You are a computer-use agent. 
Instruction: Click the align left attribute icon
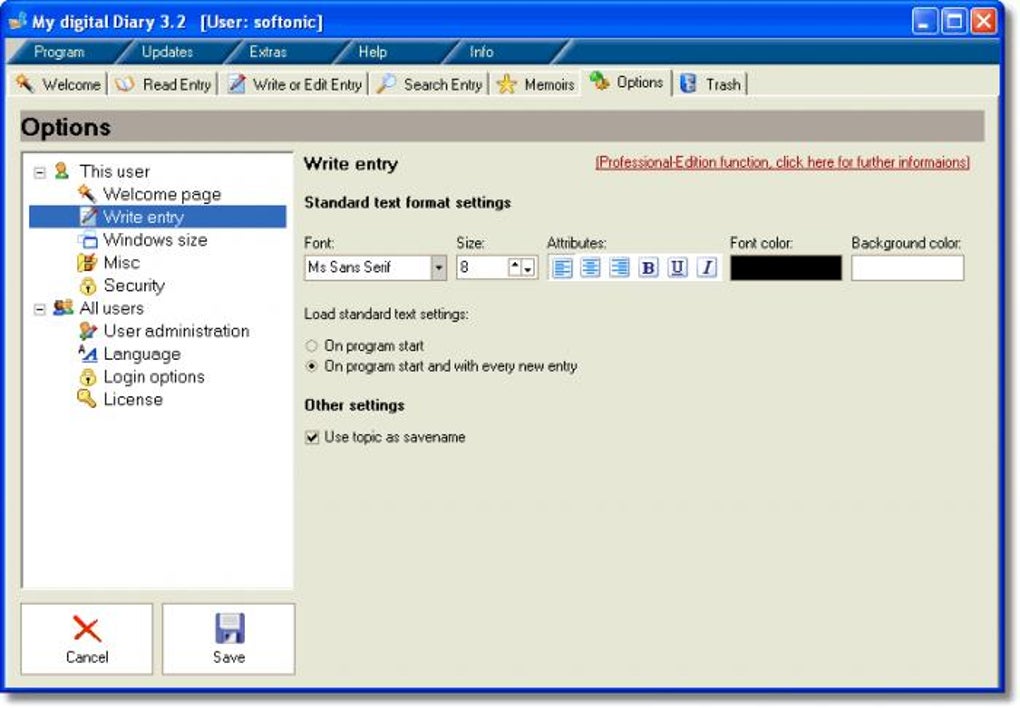click(562, 267)
